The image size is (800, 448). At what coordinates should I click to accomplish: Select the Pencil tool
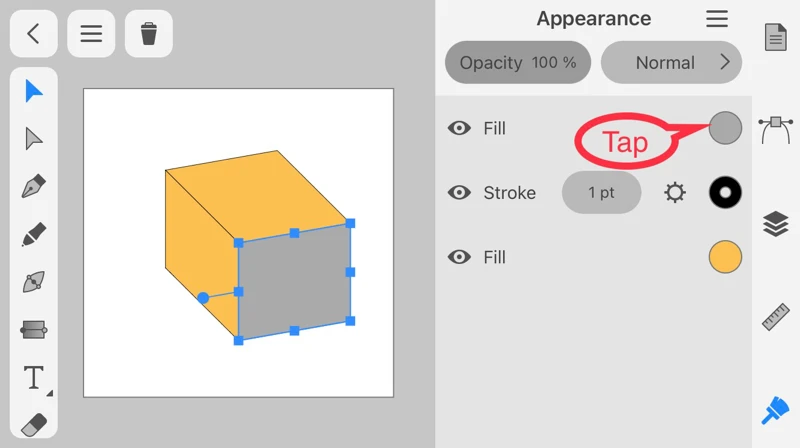(34, 235)
